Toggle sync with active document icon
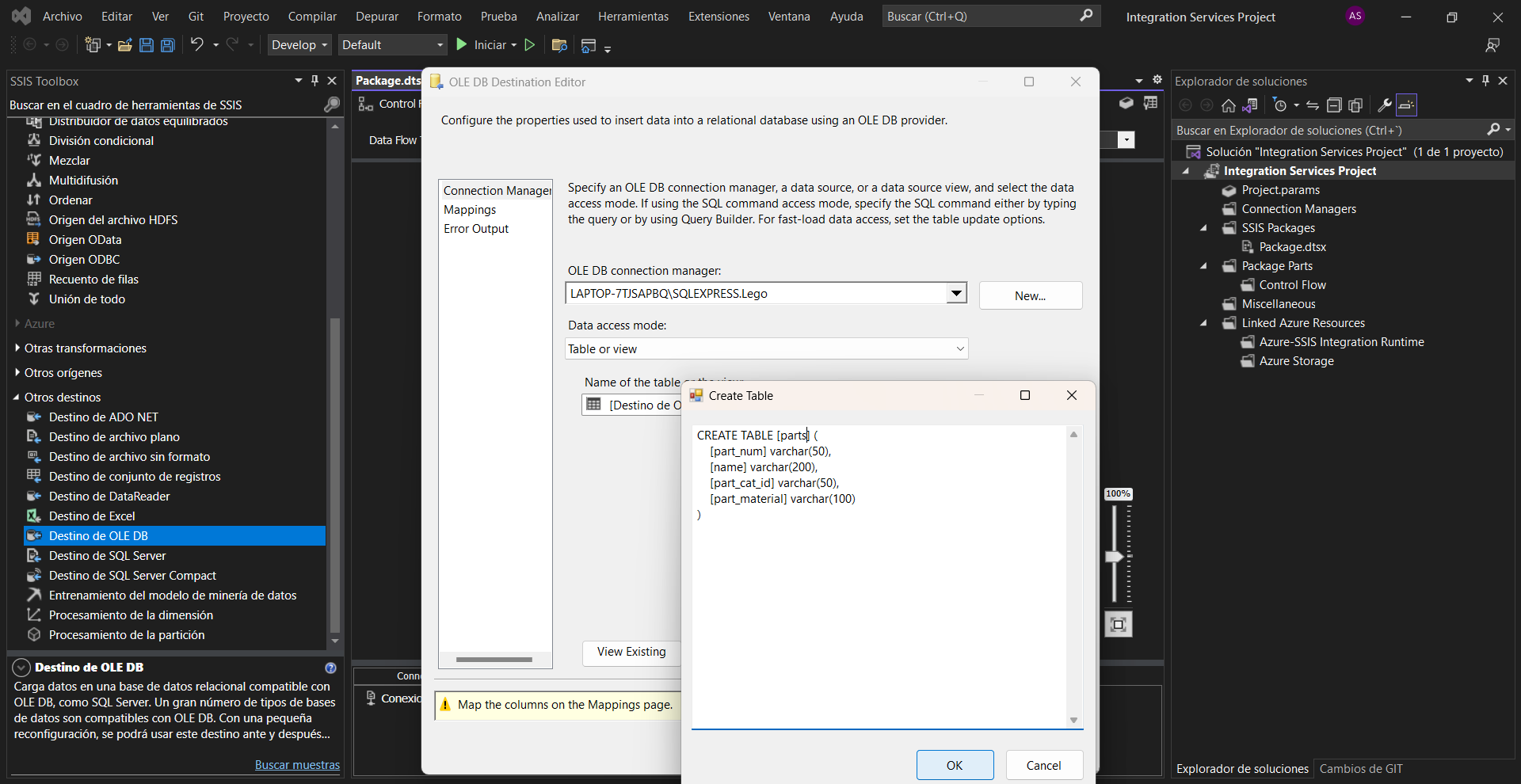The width and height of the screenshot is (1521, 784). point(1313,105)
